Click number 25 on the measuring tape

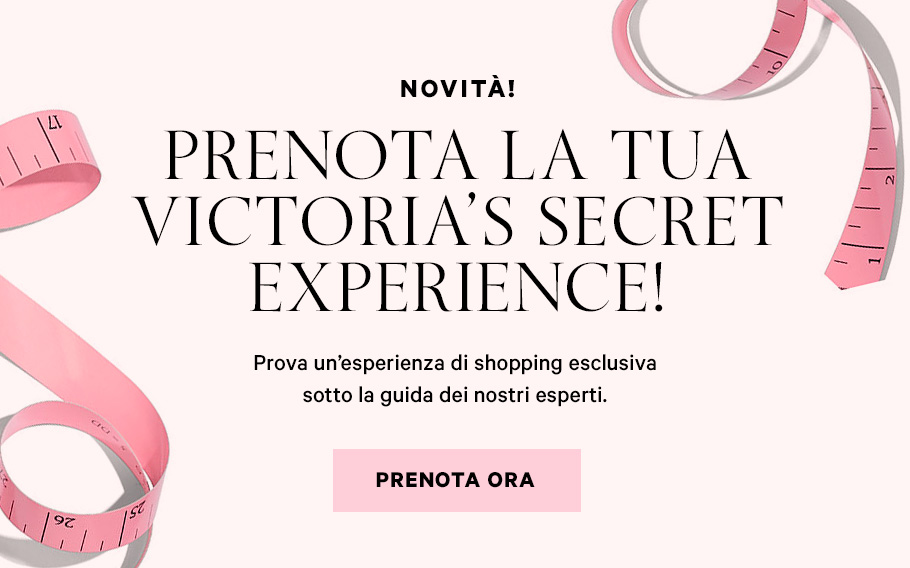(137, 511)
